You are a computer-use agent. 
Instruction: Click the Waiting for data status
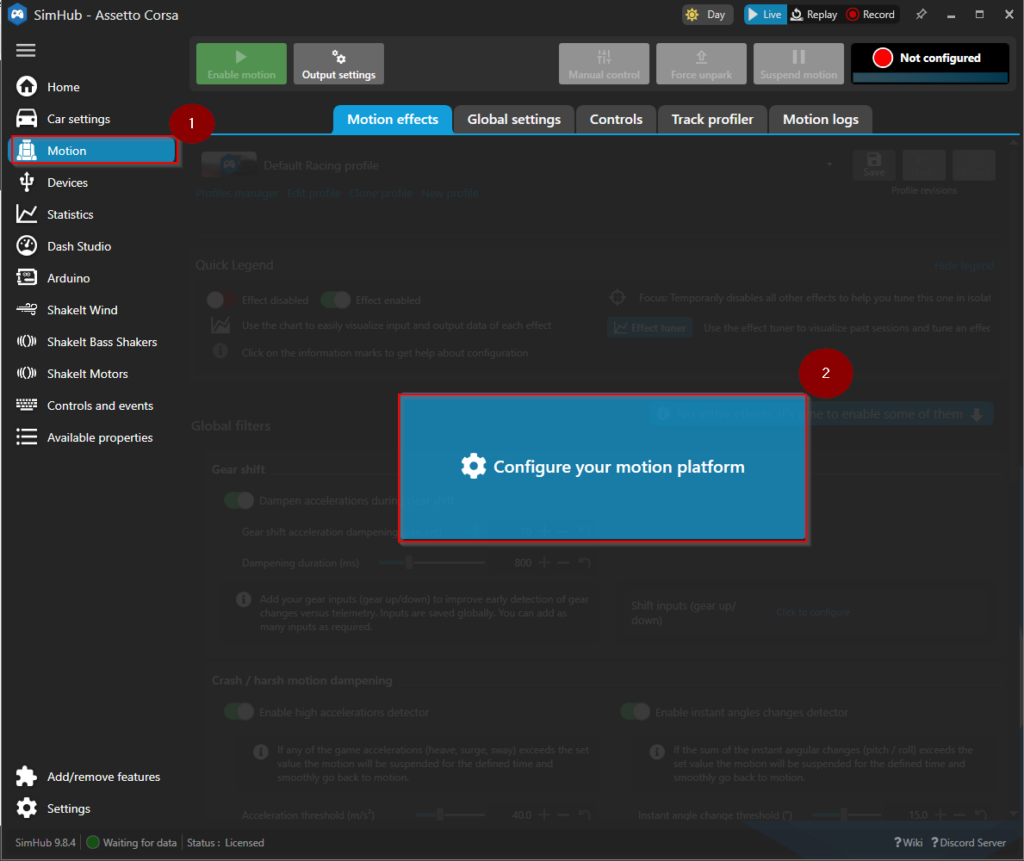[x=132, y=843]
